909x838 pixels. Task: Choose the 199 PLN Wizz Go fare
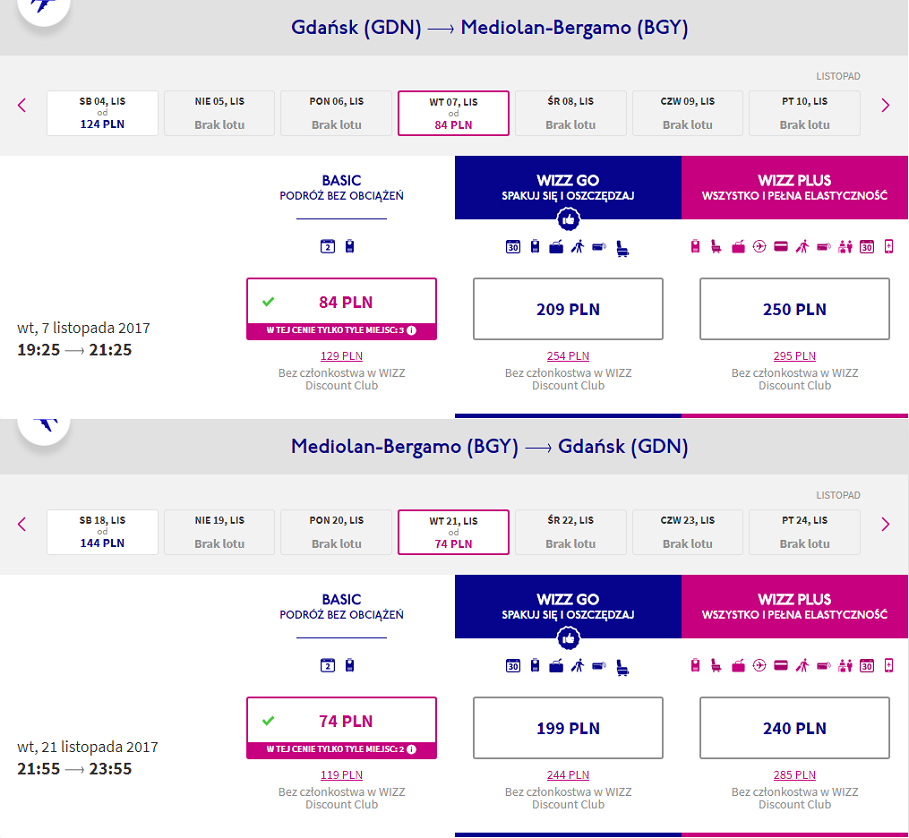point(568,728)
